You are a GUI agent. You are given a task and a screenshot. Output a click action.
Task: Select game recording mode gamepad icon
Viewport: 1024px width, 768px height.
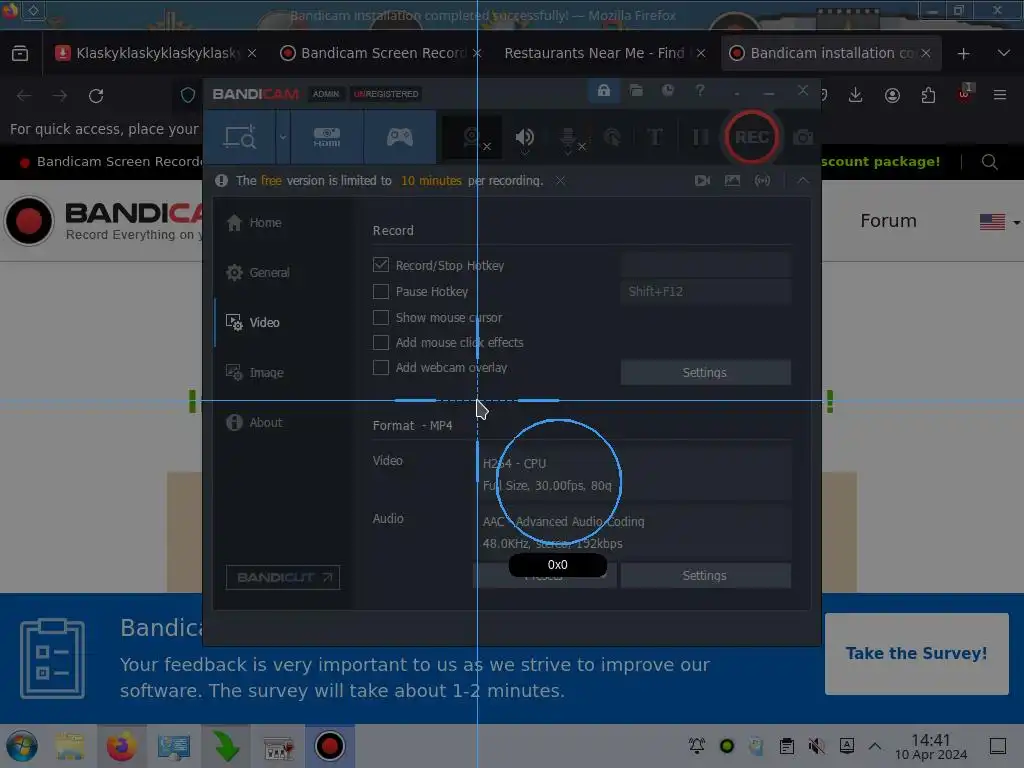click(x=400, y=137)
